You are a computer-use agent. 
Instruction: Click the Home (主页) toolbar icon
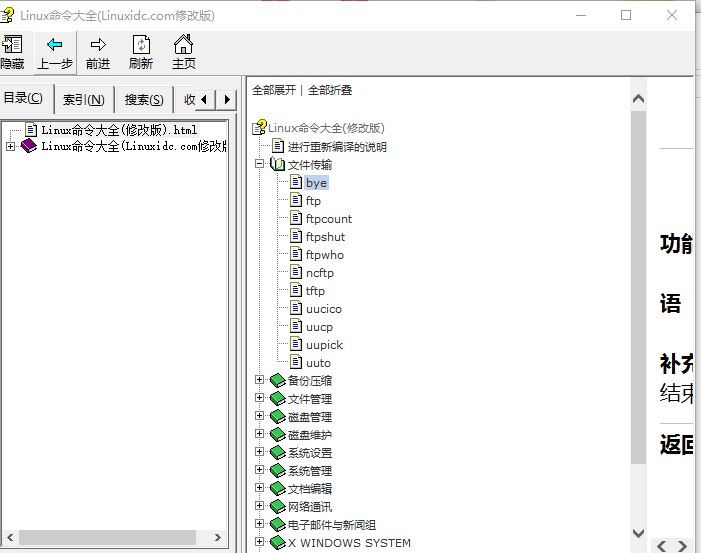183,45
